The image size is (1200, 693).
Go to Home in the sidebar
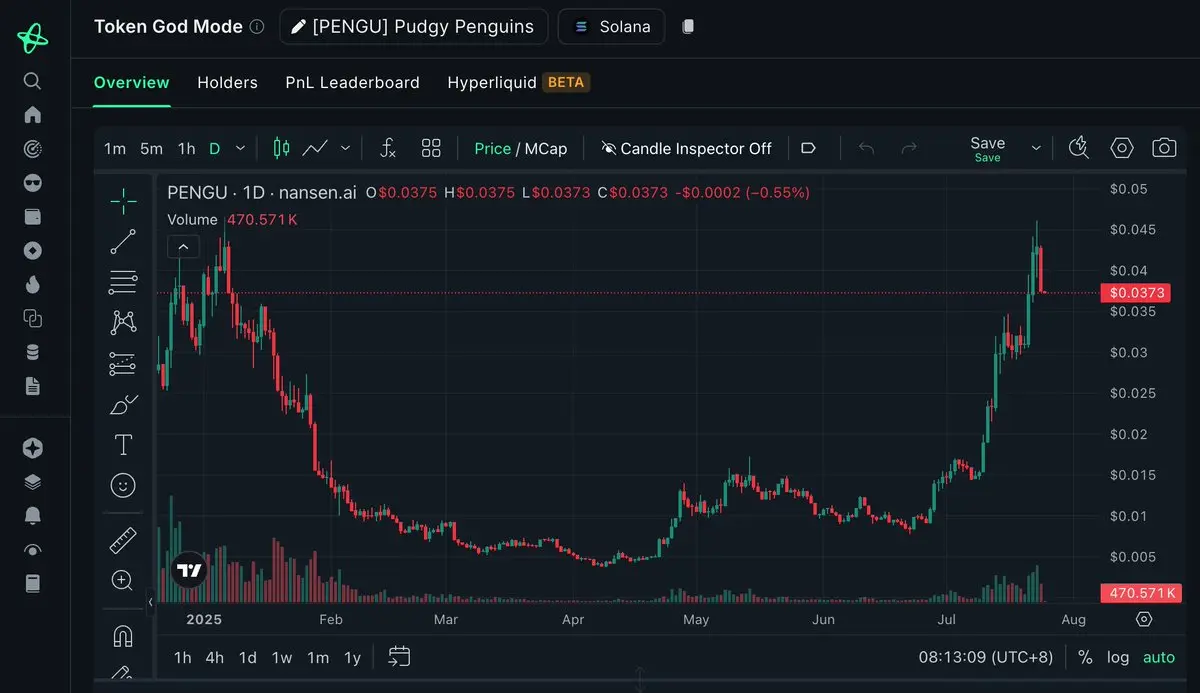[x=32, y=115]
